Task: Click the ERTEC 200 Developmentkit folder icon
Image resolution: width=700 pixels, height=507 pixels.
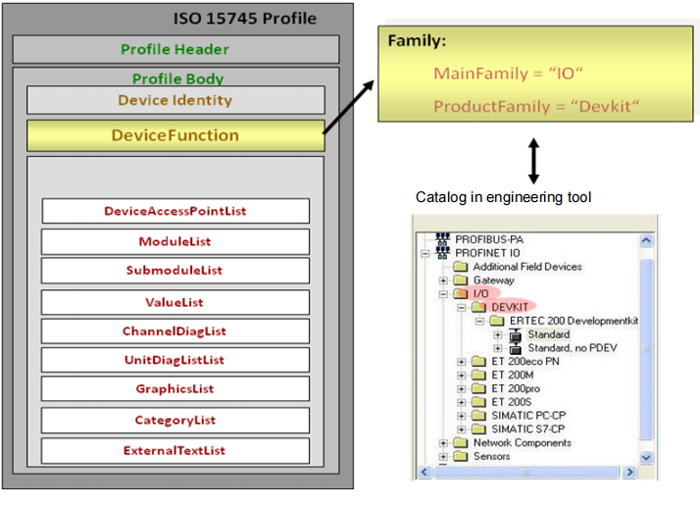Action: click(x=498, y=321)
